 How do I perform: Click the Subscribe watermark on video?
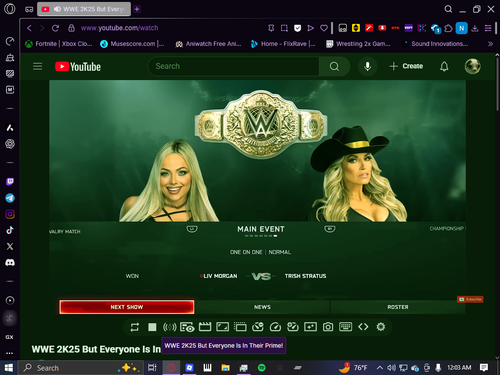470,299
